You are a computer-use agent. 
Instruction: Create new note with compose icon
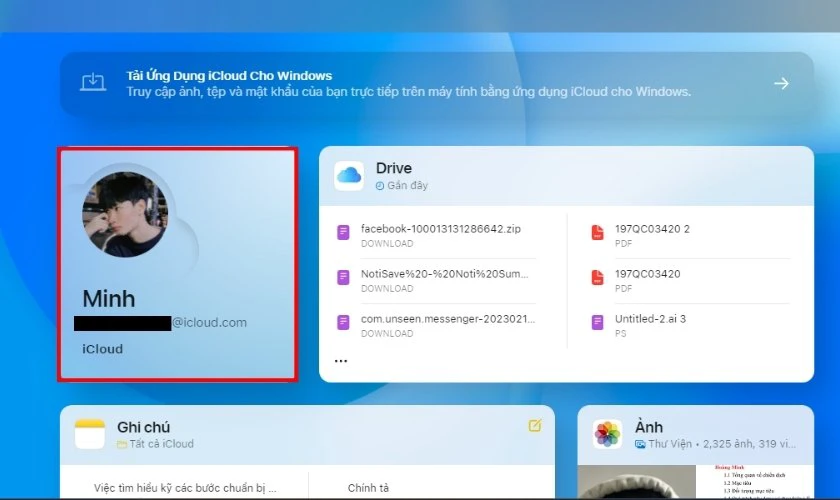[x=535, y=426]
